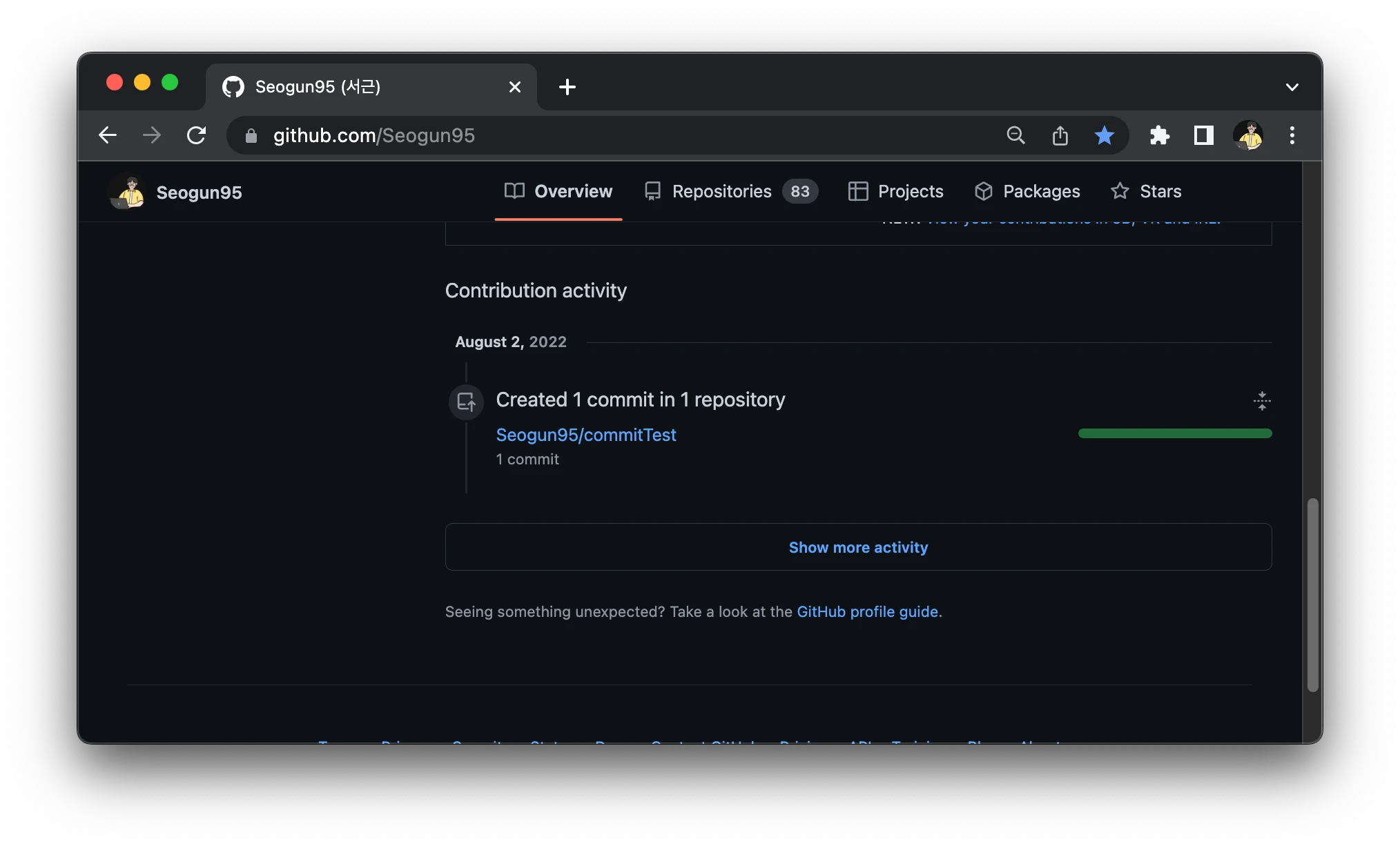
Task: Open the tab search chevron
Action: click(x=1292, y=87)
